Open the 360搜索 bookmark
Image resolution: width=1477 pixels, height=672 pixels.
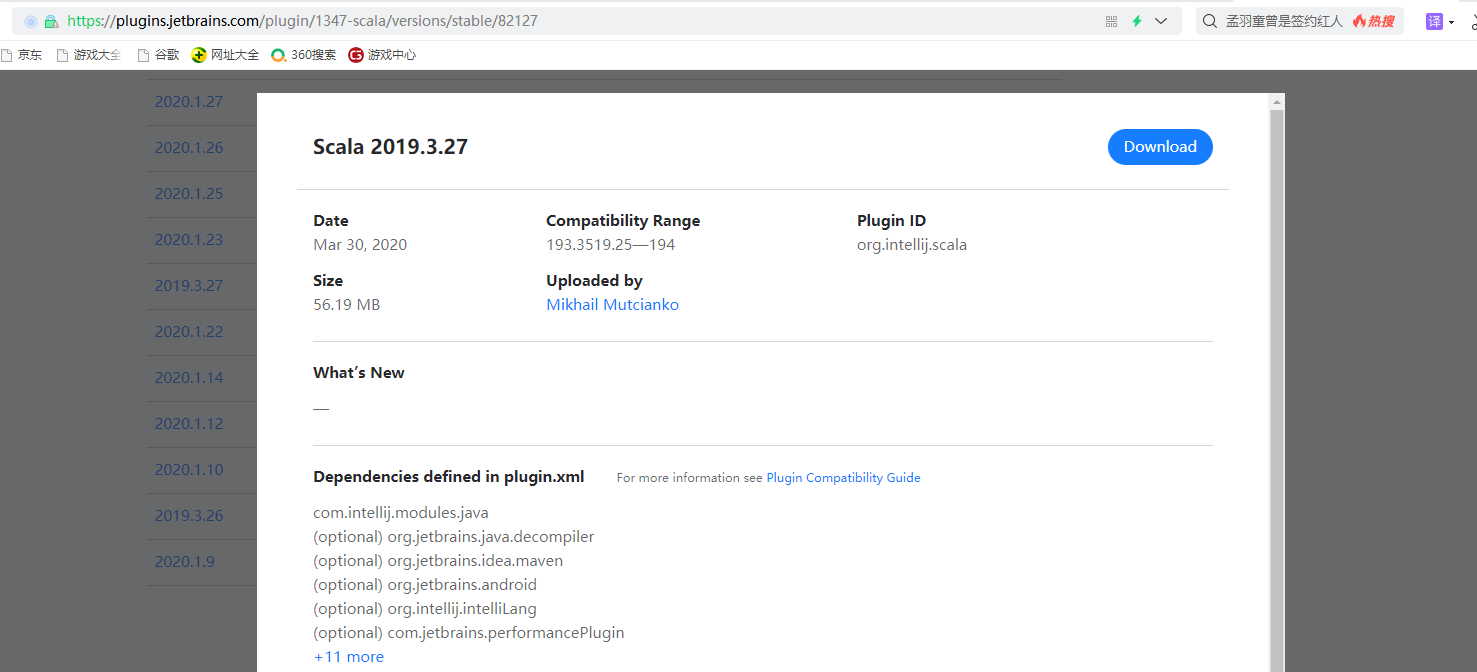(304, 55)
